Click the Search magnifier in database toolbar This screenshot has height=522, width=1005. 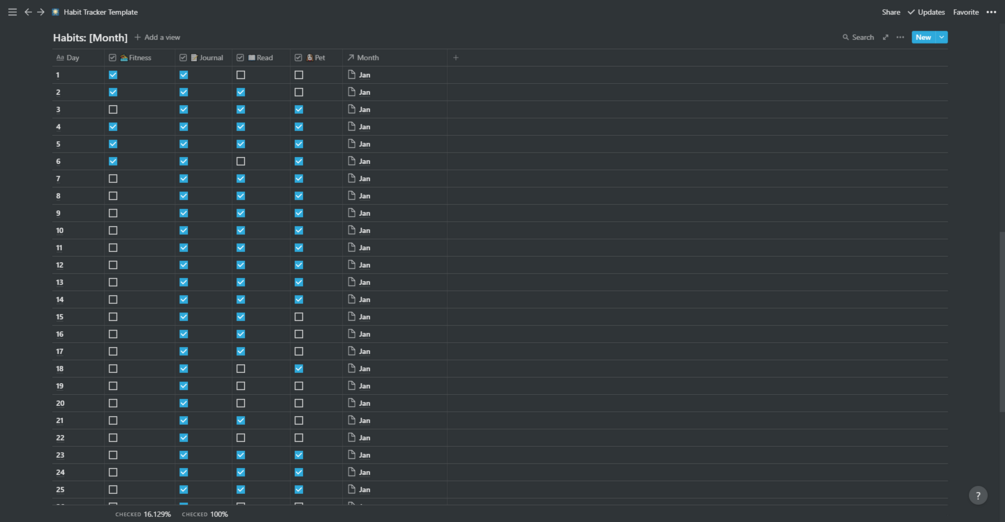coord(858,37)
